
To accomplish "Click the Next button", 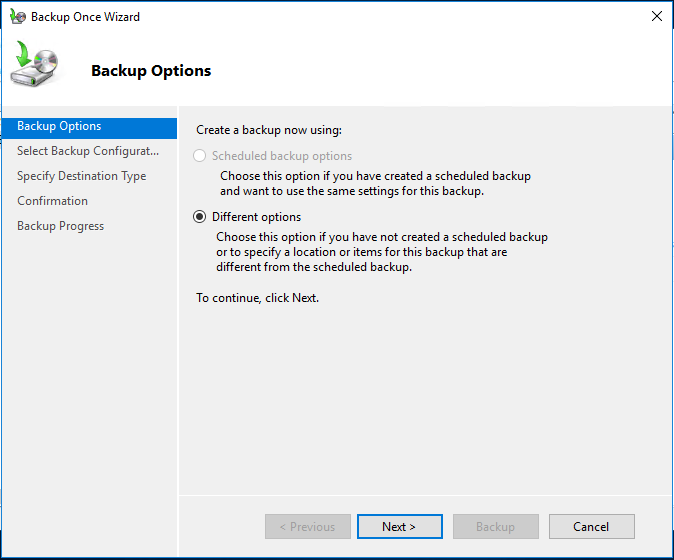I will 400,526.
